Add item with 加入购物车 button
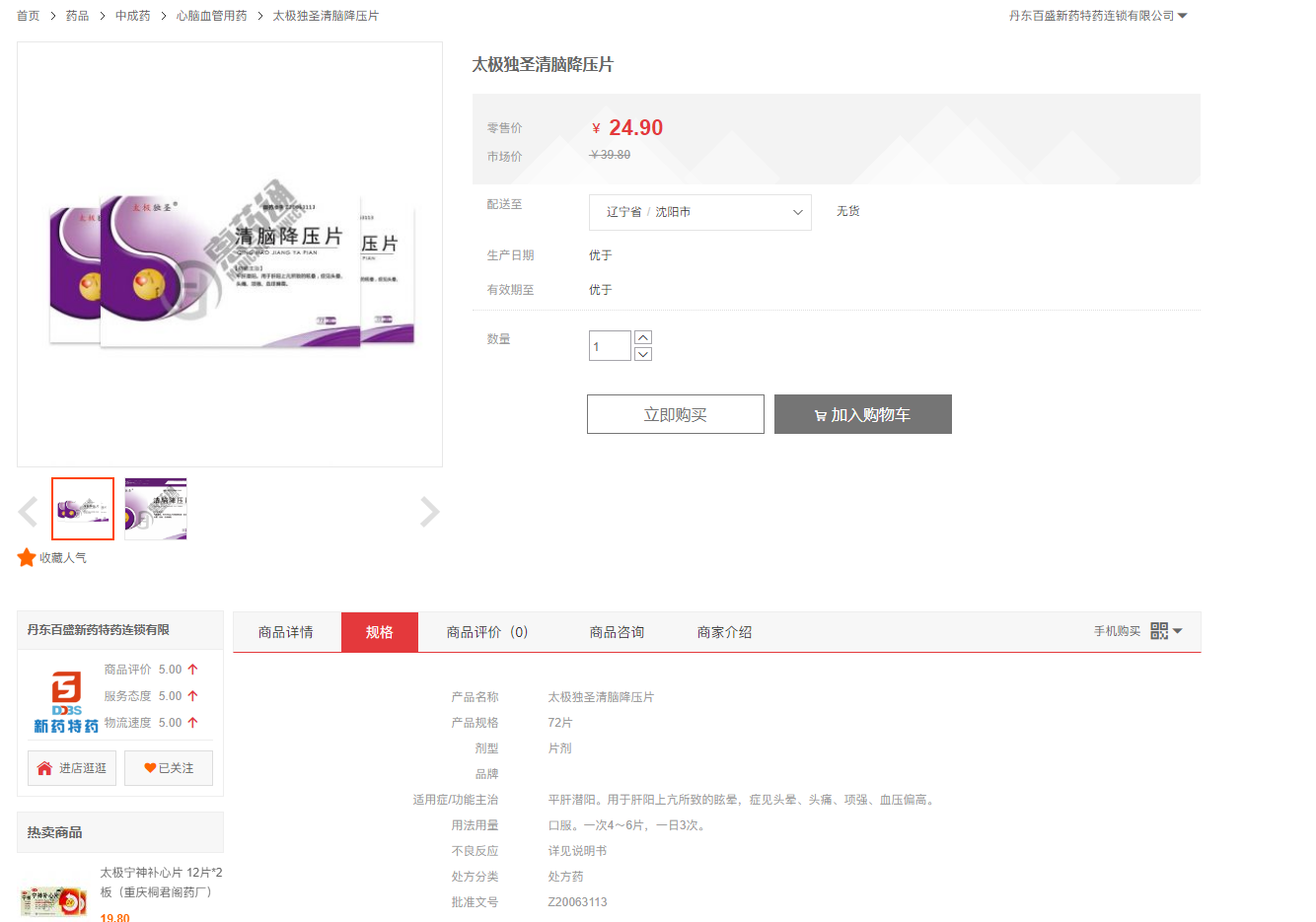The width and height of the screenshot is (1316, 922). click(863, 414)
